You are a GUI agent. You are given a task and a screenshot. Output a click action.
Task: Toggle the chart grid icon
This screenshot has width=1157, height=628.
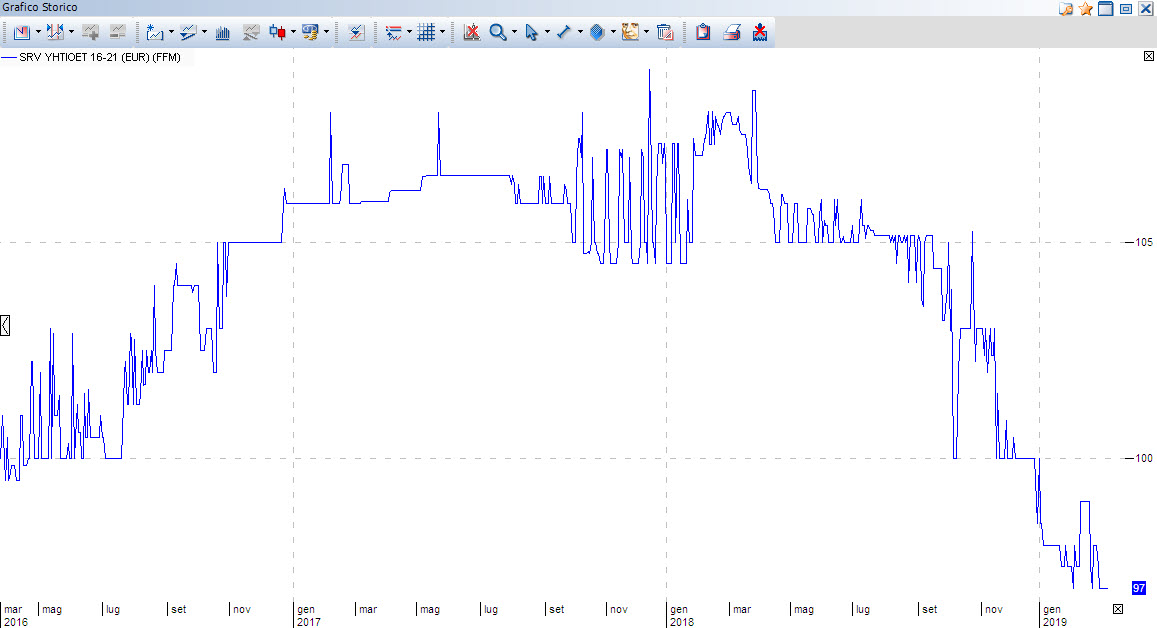coord(426,32)
